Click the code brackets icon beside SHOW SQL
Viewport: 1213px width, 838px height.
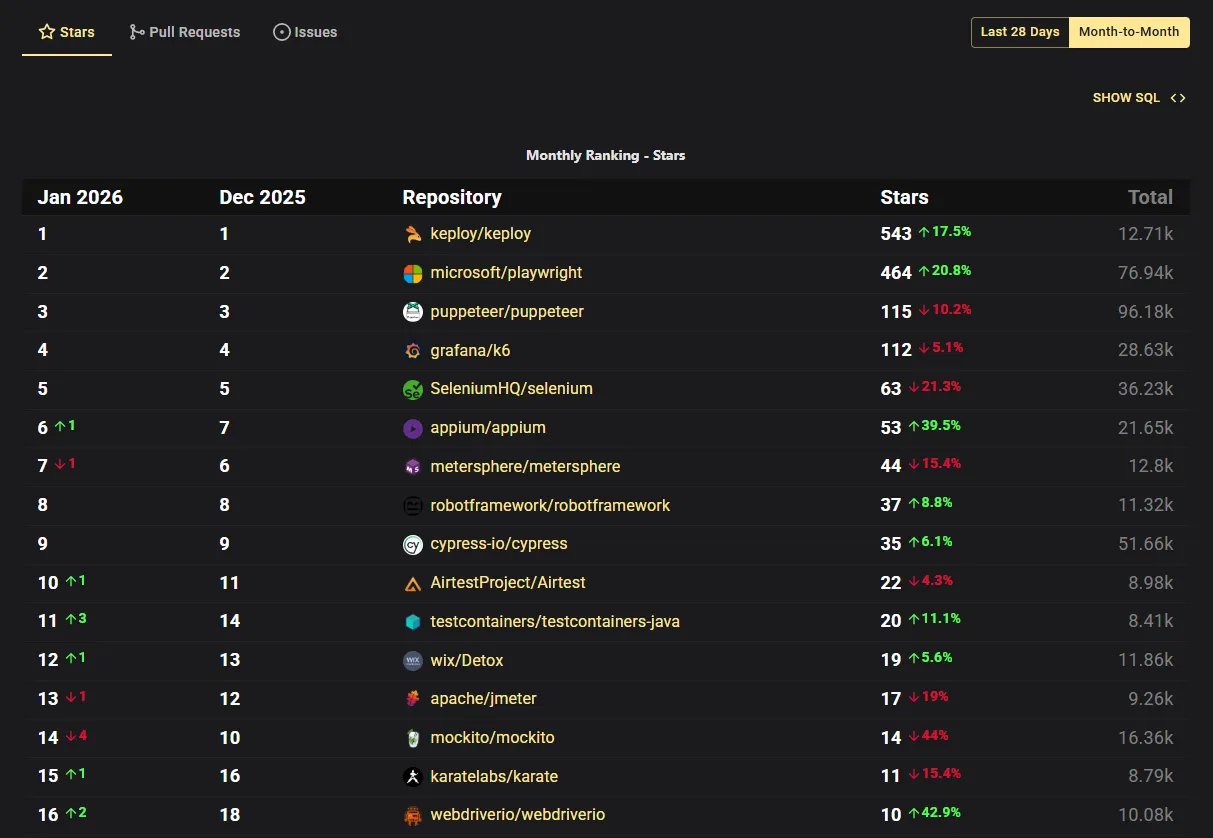(x=1177, y=97)
